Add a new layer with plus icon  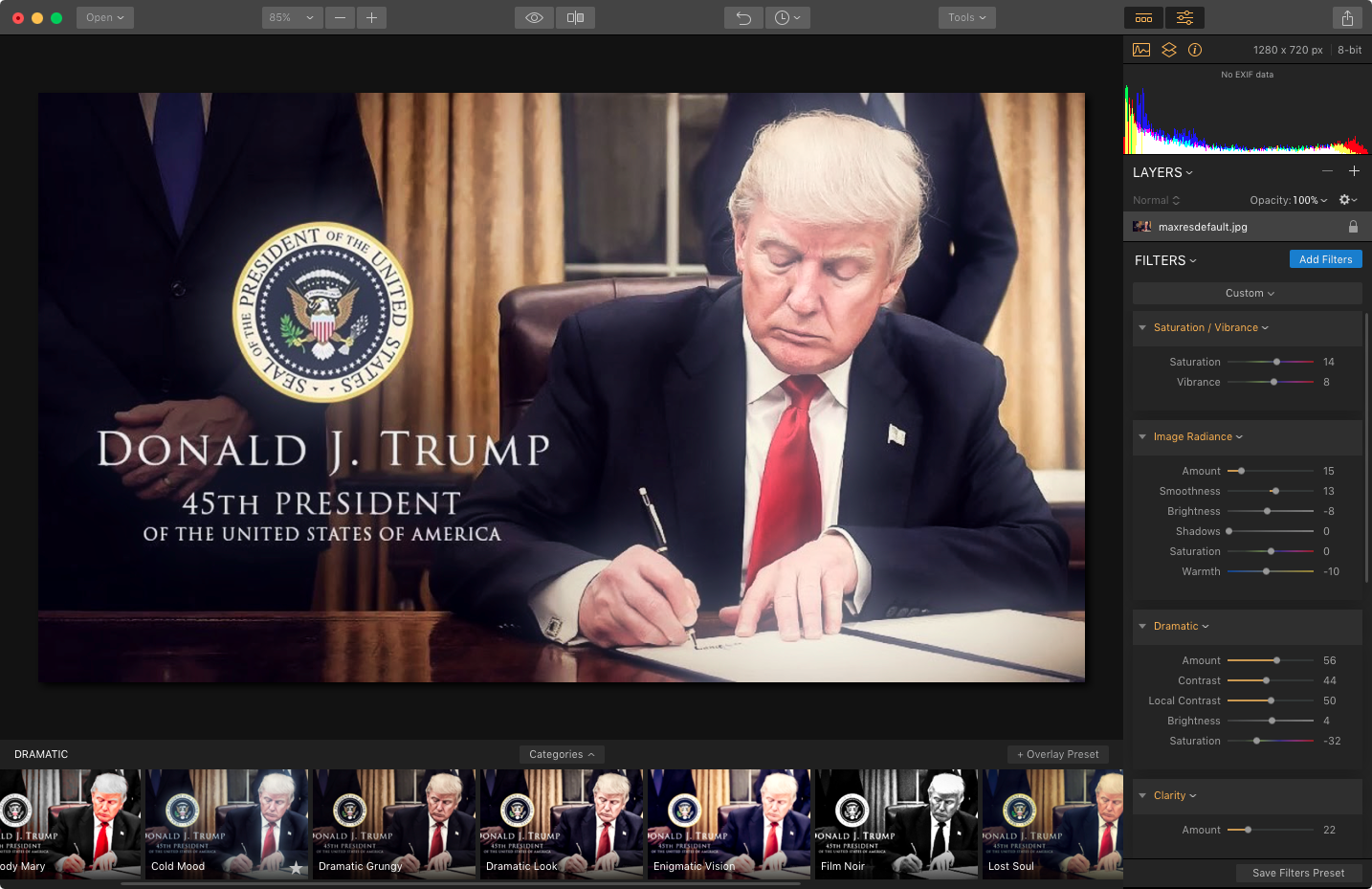[1354, 171]
